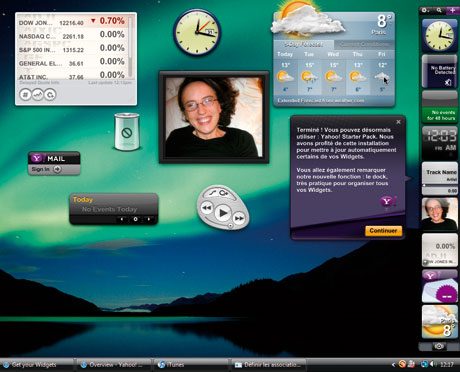Select the AT&T INC. stock row
Image resolution: width=460 pixels, height=372 pixels.
(72, 75)
